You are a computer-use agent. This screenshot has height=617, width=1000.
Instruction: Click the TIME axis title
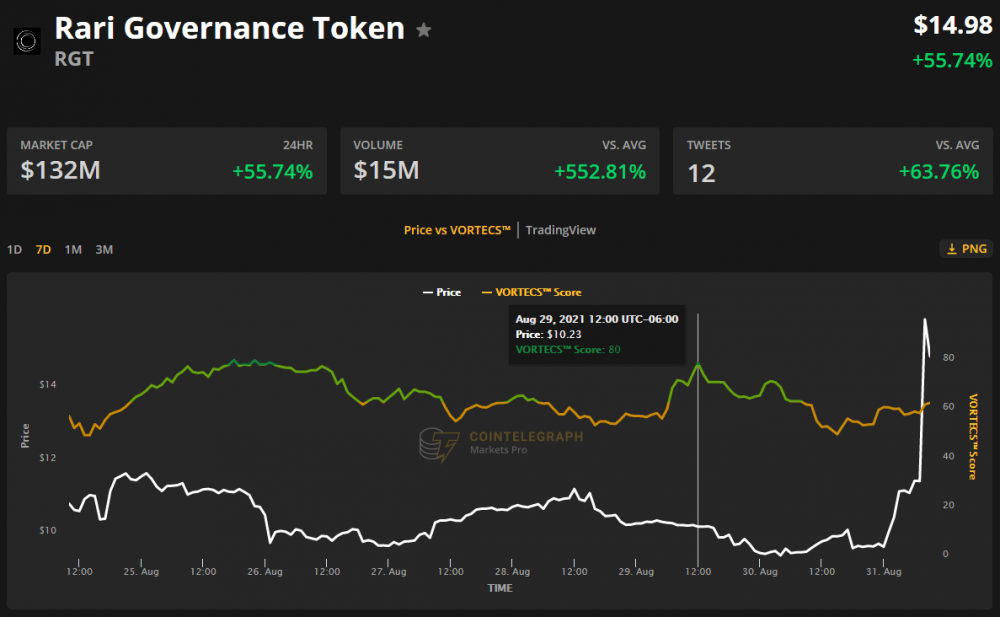point(500,588)
